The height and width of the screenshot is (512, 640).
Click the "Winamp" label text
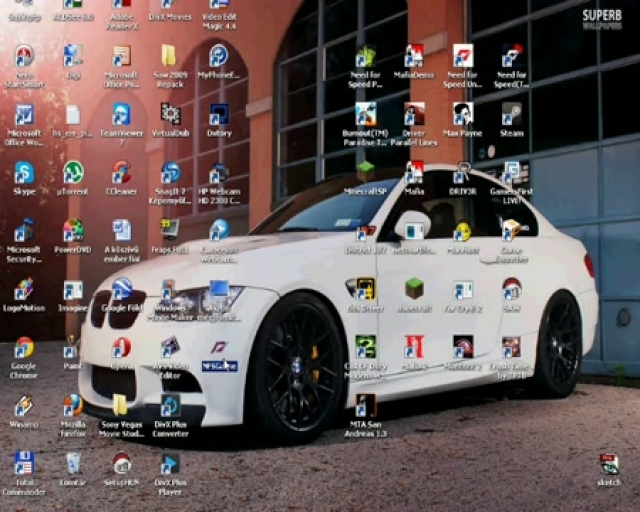click(24, 425)
